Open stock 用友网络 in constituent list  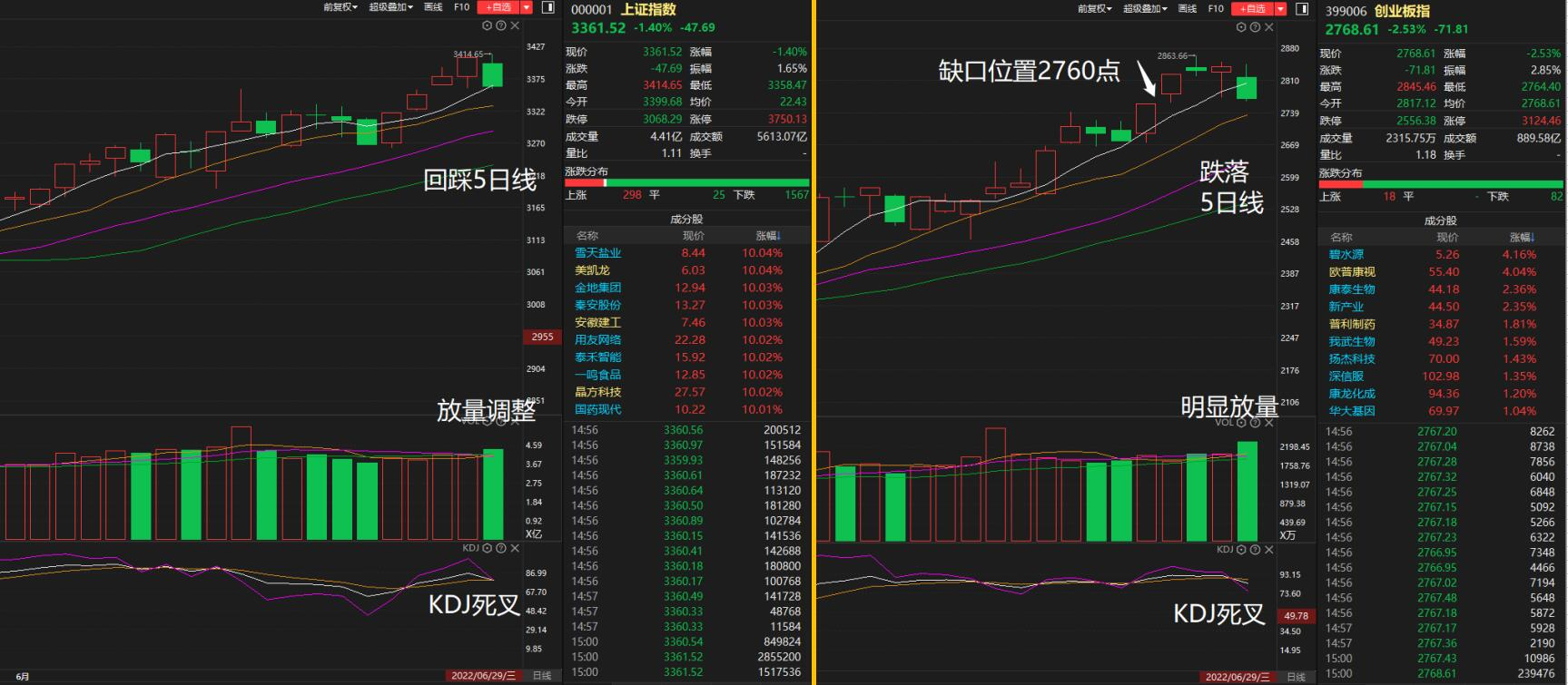coord(597,340)
